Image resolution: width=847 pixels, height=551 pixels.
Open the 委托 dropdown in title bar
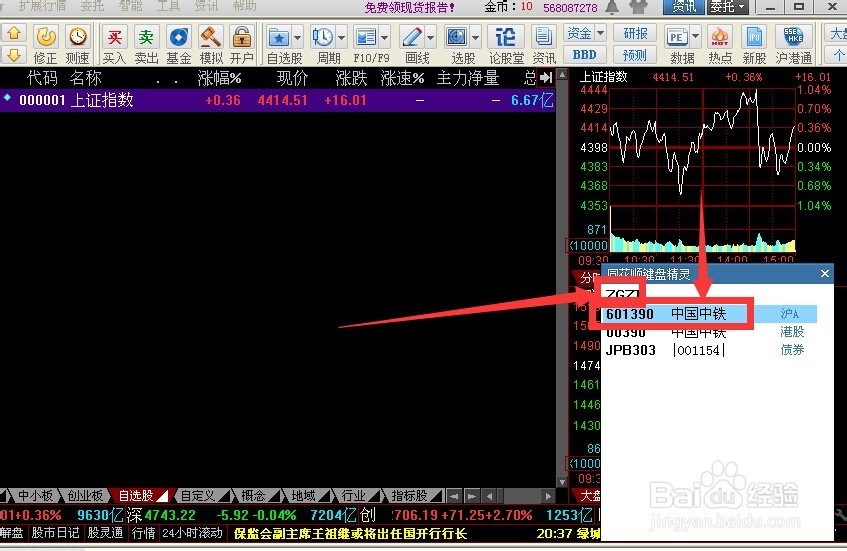point(728,7)
